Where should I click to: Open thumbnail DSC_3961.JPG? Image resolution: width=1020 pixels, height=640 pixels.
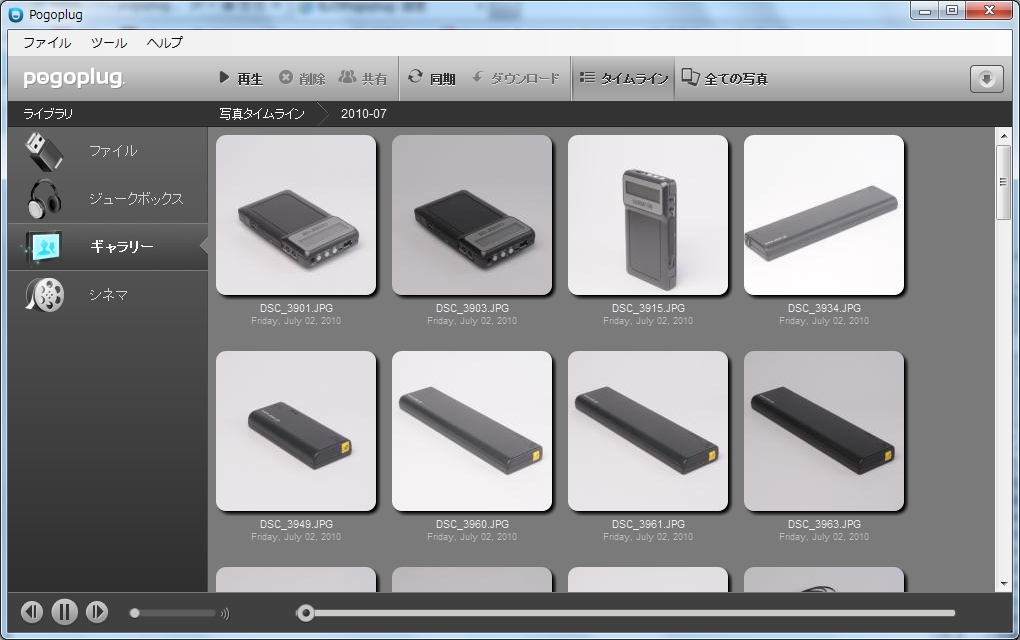pyautogui.click(x=648, y=431)
